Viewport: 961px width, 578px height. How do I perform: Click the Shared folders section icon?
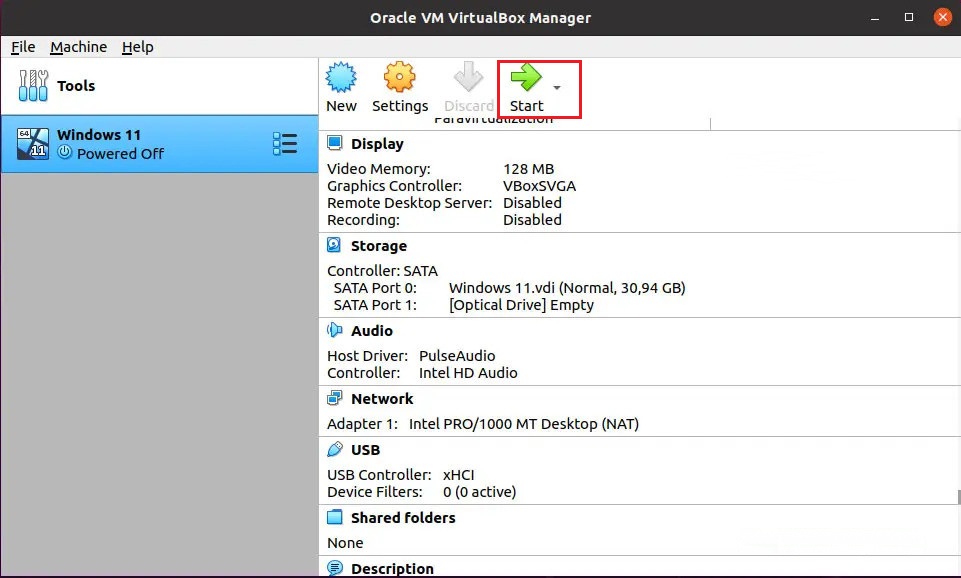[x=335, y=518]
